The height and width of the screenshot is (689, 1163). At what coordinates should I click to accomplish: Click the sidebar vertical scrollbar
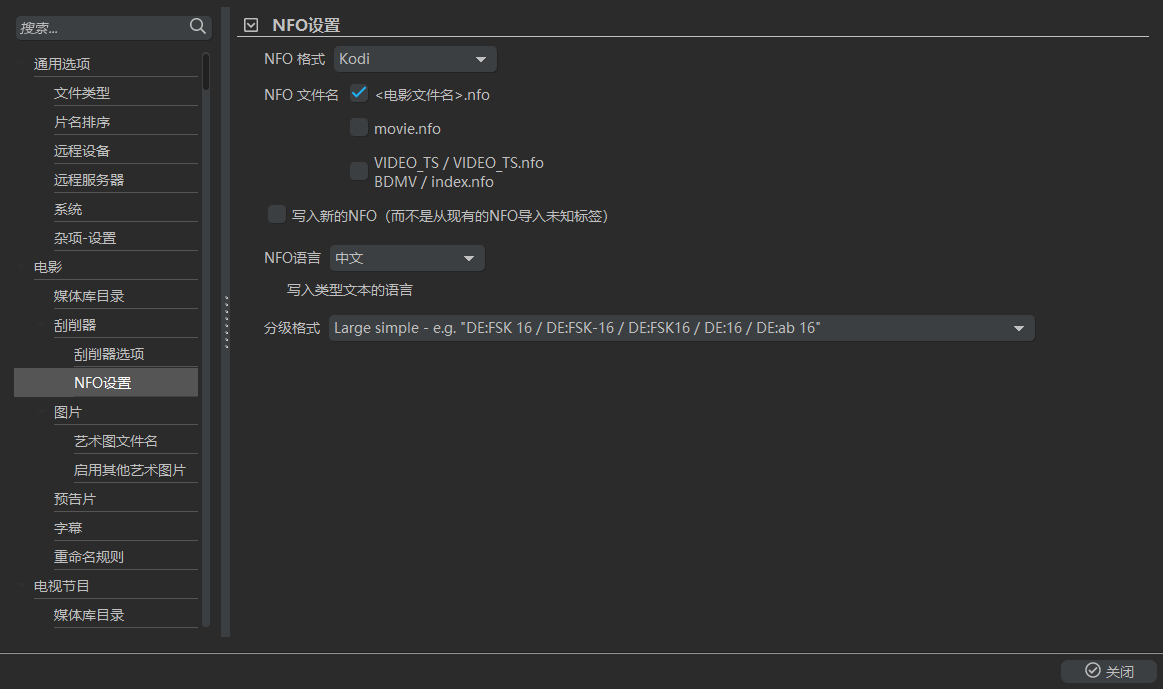click(x=206, y=72)
